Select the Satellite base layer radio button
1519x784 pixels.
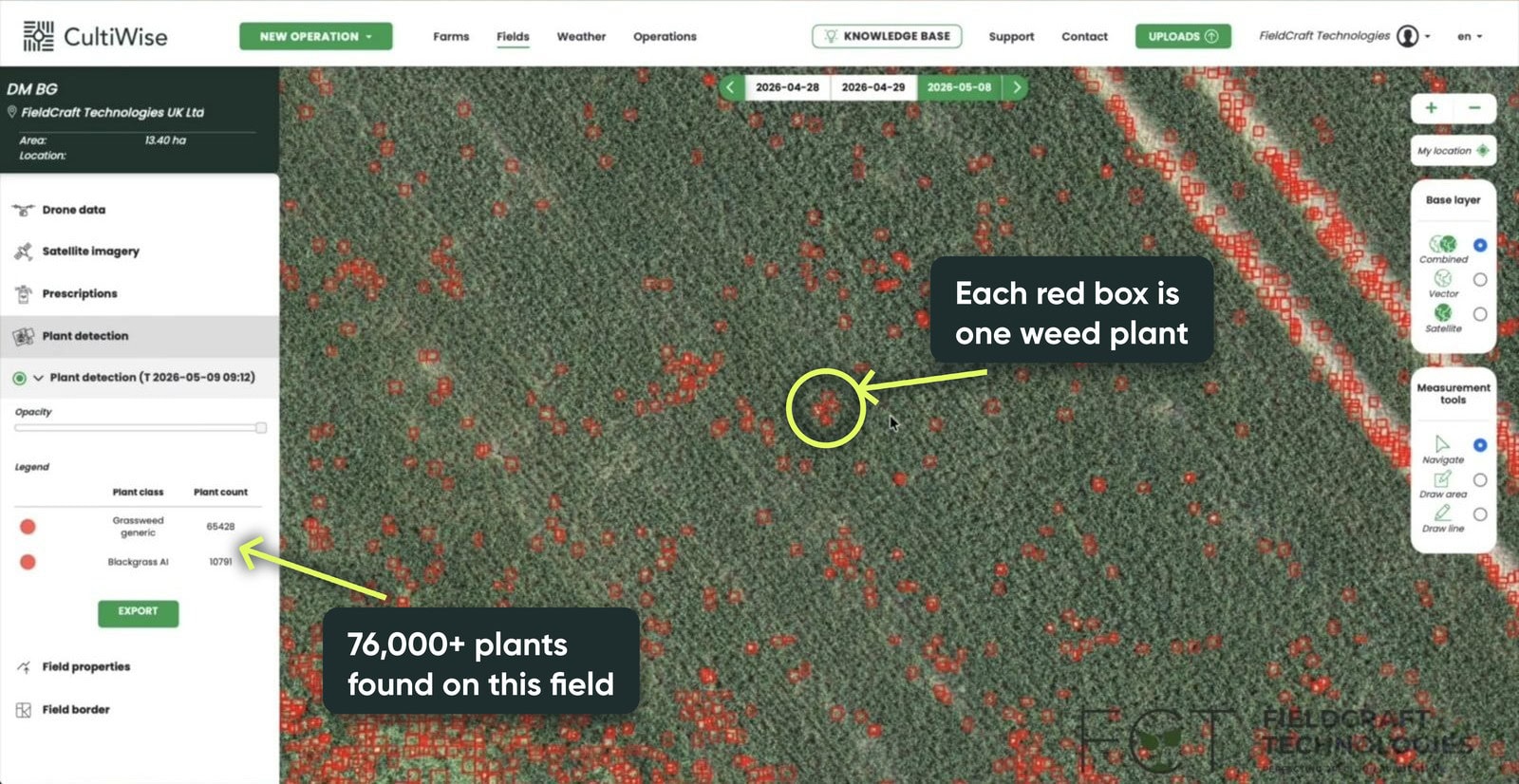pyautogui.click(x=1480, y=313)
